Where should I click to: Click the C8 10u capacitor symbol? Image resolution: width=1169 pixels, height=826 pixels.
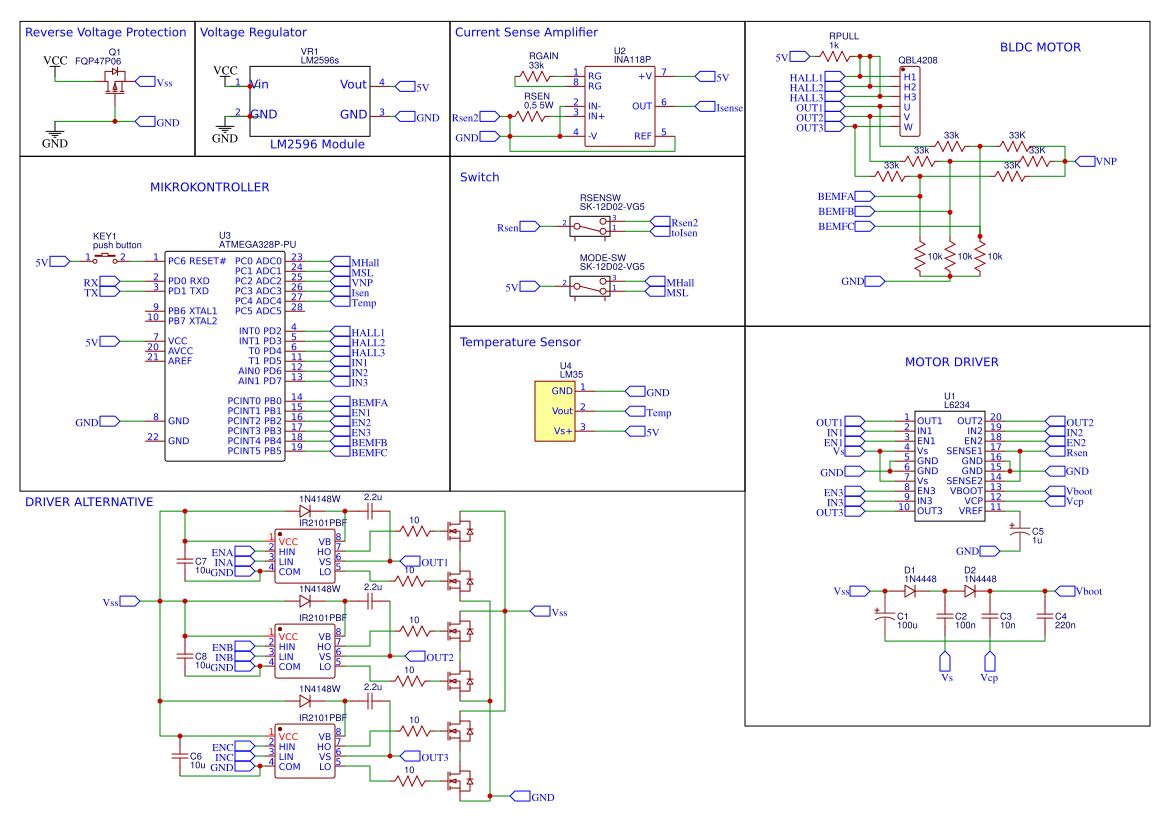(184, 656)
